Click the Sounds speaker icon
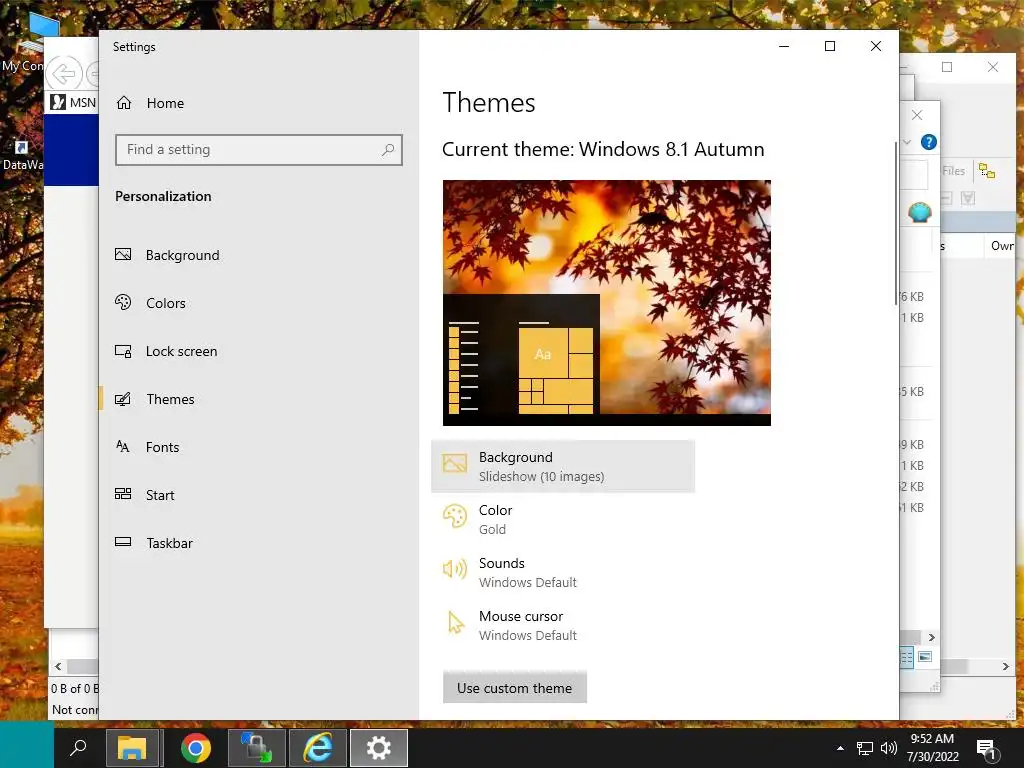The width and height of the screenshot is (1024, 768). 455,569
